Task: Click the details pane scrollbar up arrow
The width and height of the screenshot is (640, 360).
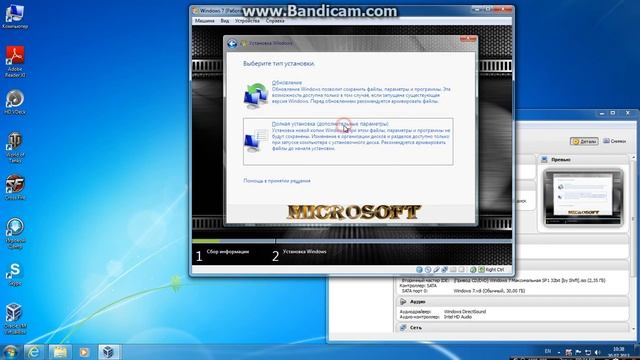Action: point(633,158)
